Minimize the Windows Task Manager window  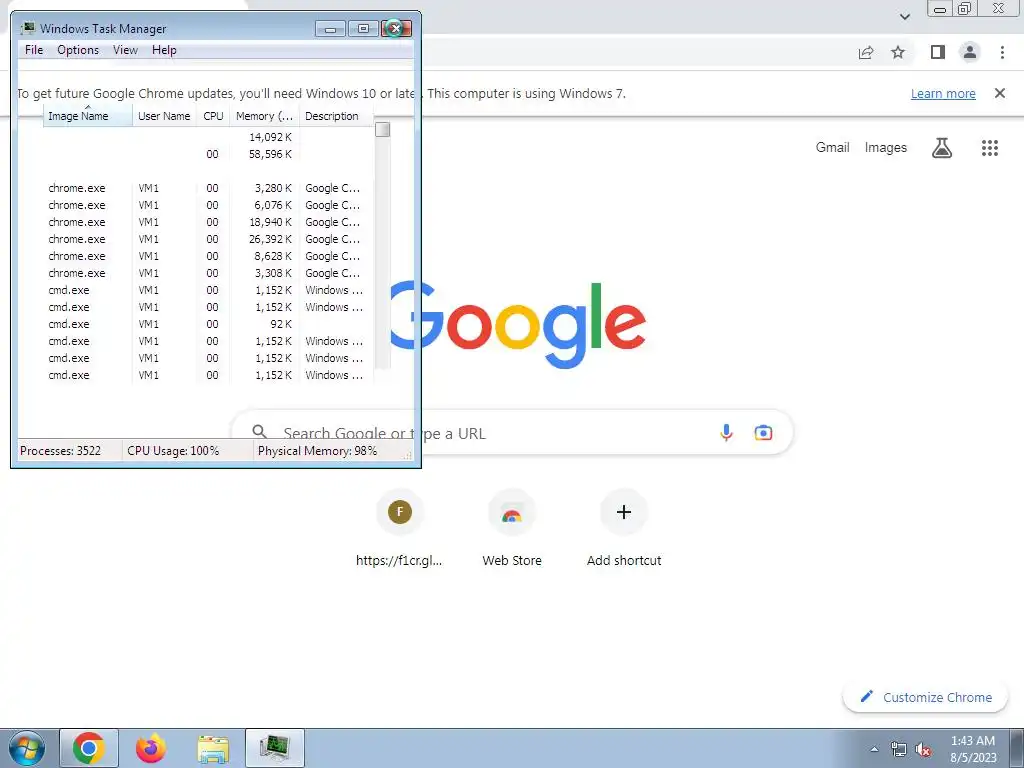330,29
